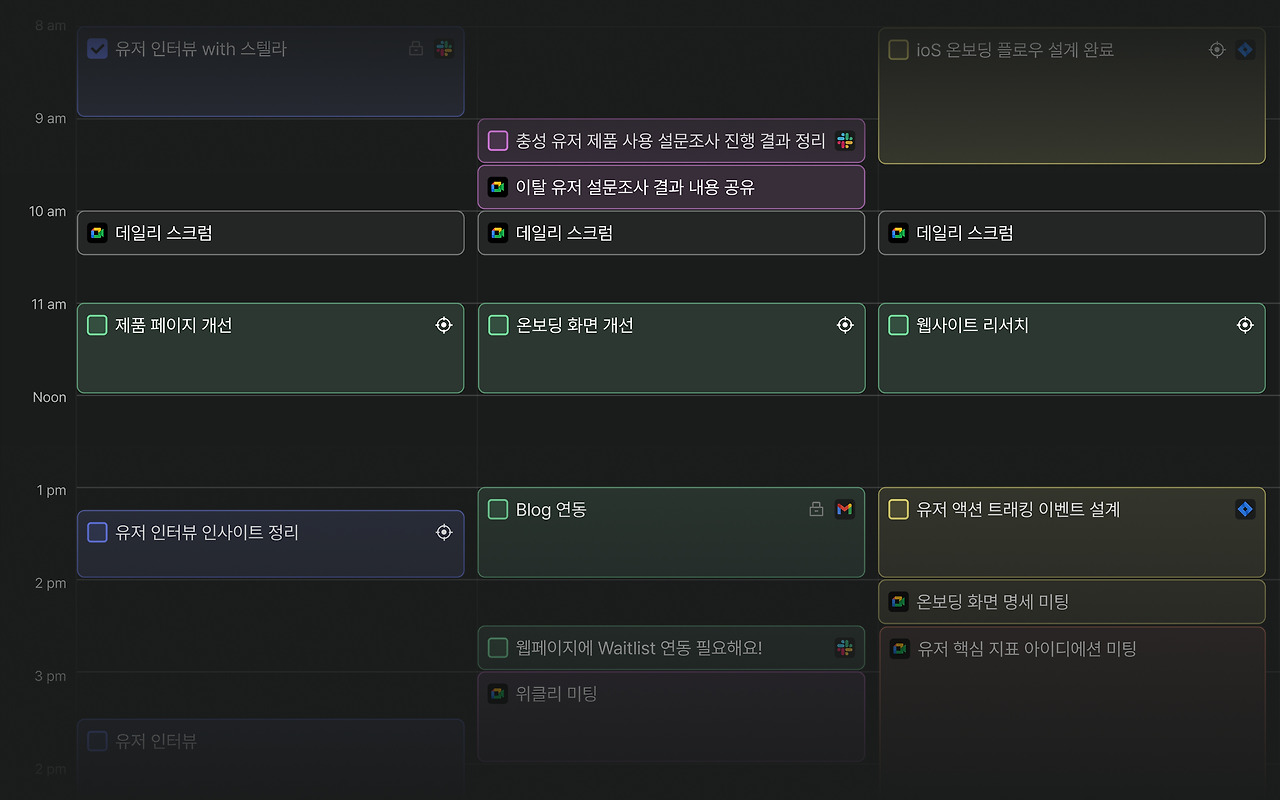Click focus target icon on 웹사이트 리서치
1280x800 pixels.
coord(1245,325)
